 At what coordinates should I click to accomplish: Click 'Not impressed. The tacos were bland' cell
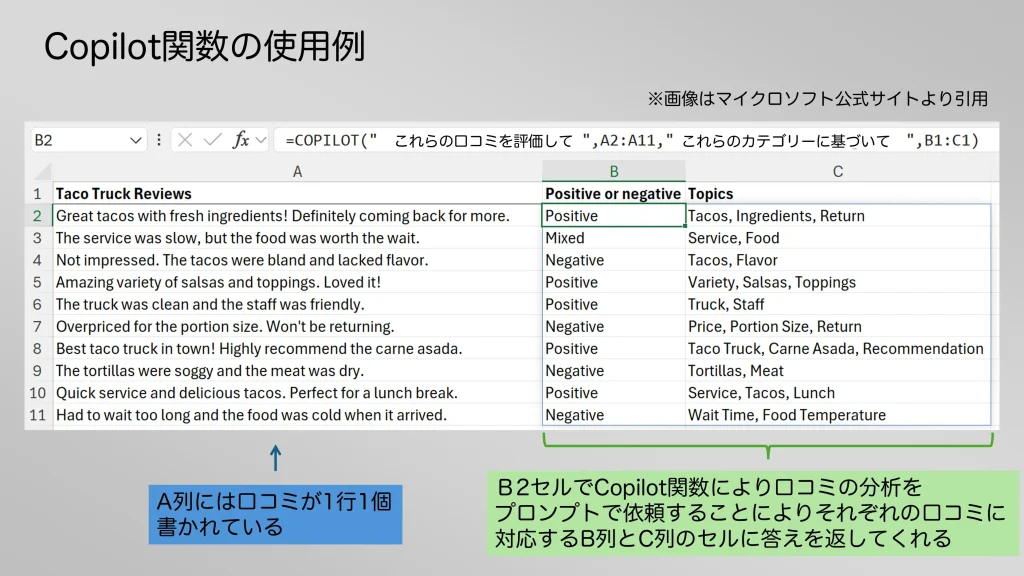pyautogui.click(x=297, y=261)
